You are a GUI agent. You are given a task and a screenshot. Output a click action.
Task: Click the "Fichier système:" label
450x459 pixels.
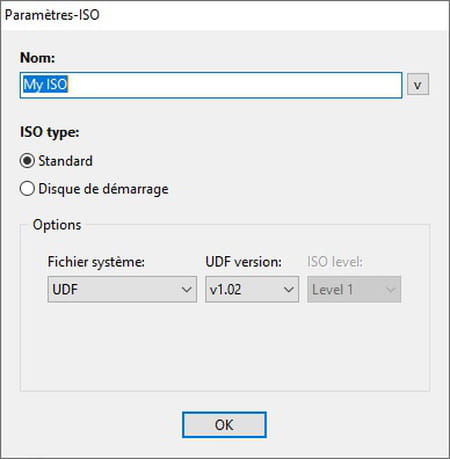pyautogui.click(x=96, y=262)
